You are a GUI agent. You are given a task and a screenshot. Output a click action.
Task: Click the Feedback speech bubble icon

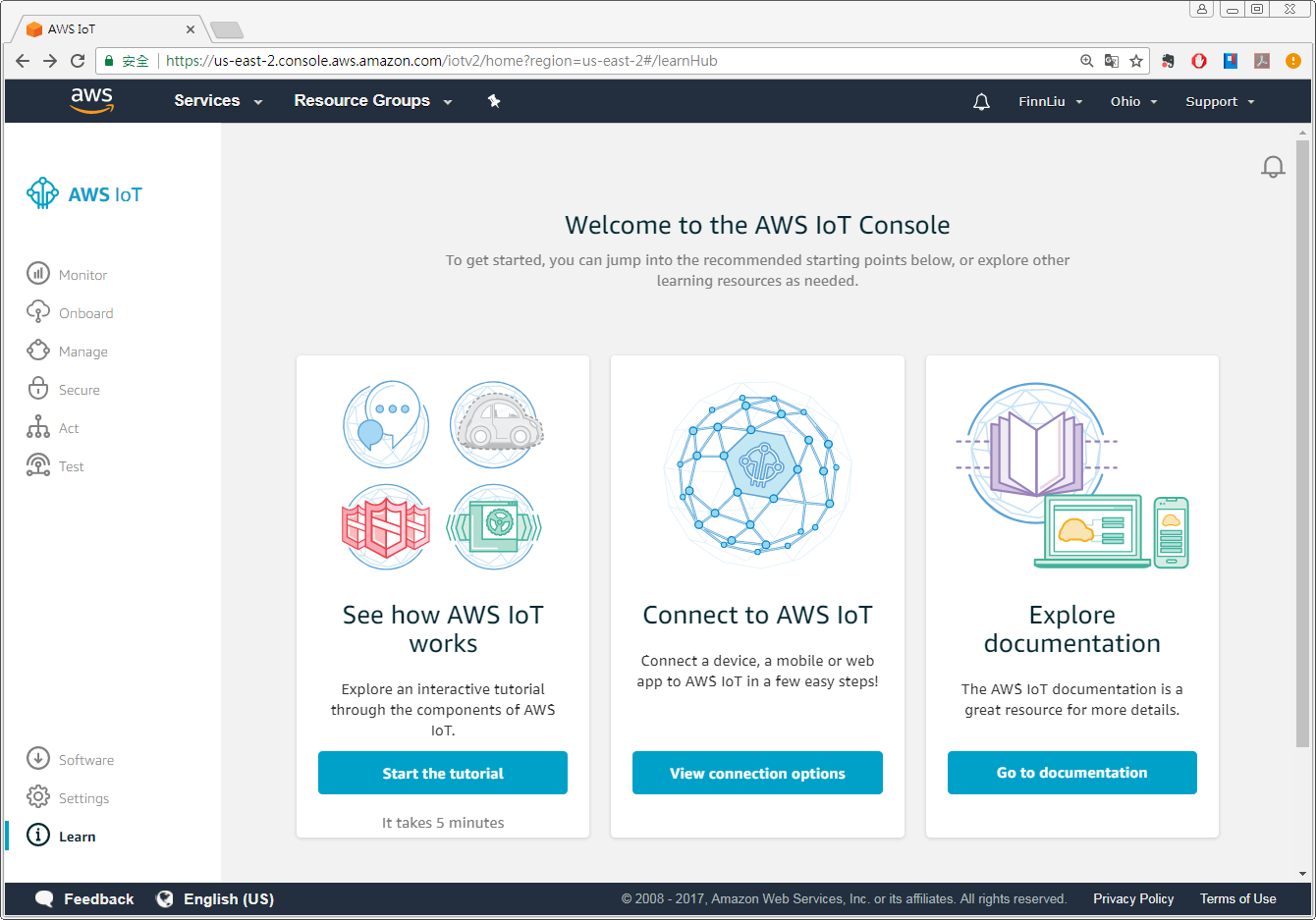pyautogui.click(x=44, y=899)
